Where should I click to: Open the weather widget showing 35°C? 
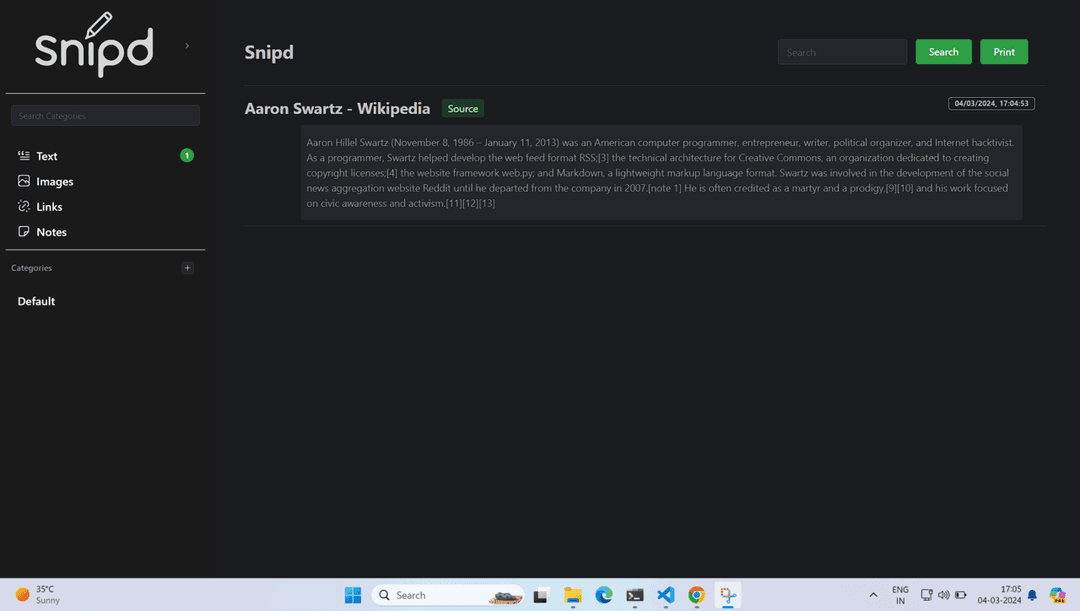[39, 595]
